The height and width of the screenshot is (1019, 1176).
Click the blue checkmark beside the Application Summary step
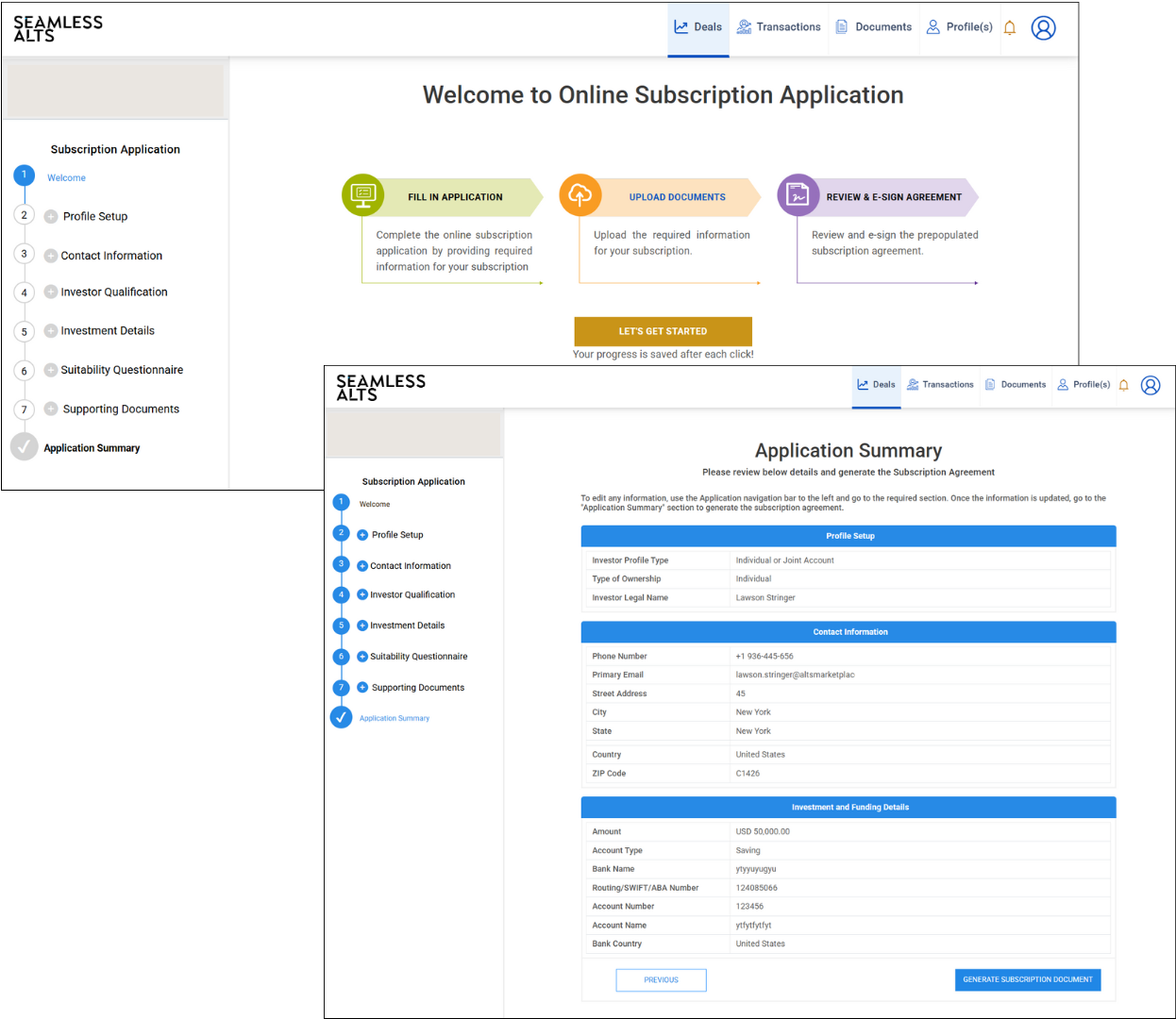[x=341, y=718]
